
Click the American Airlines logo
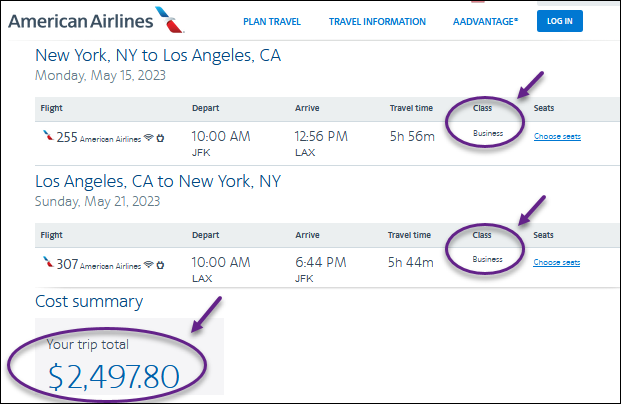click(x=96, y=21)
